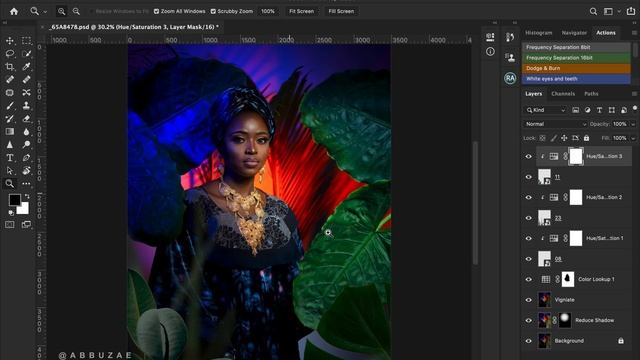Screen dimensions: 640x360
Task: Click the white background color swatch
Action: 24,209
